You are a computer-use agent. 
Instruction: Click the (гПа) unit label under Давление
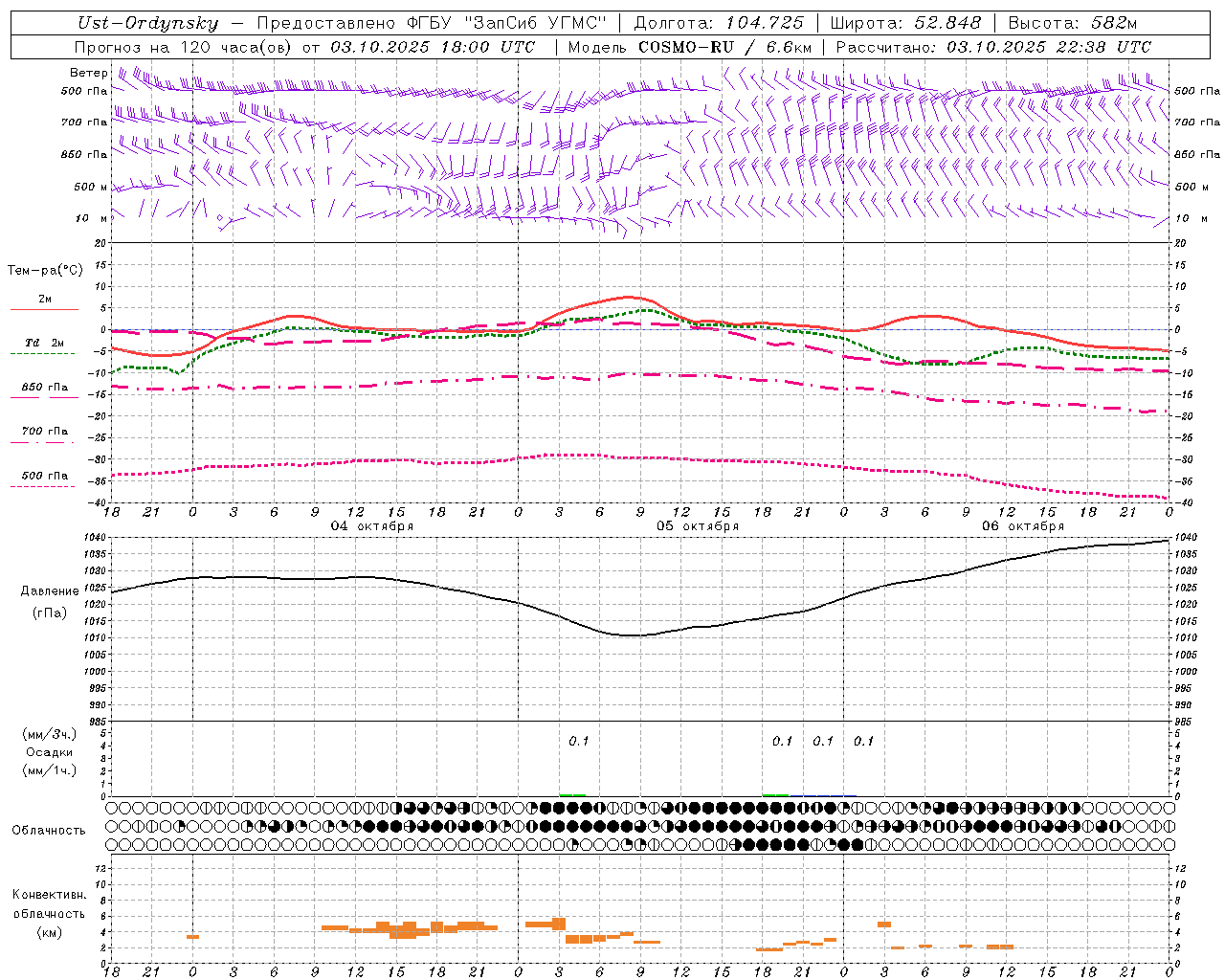pos(50,613)
